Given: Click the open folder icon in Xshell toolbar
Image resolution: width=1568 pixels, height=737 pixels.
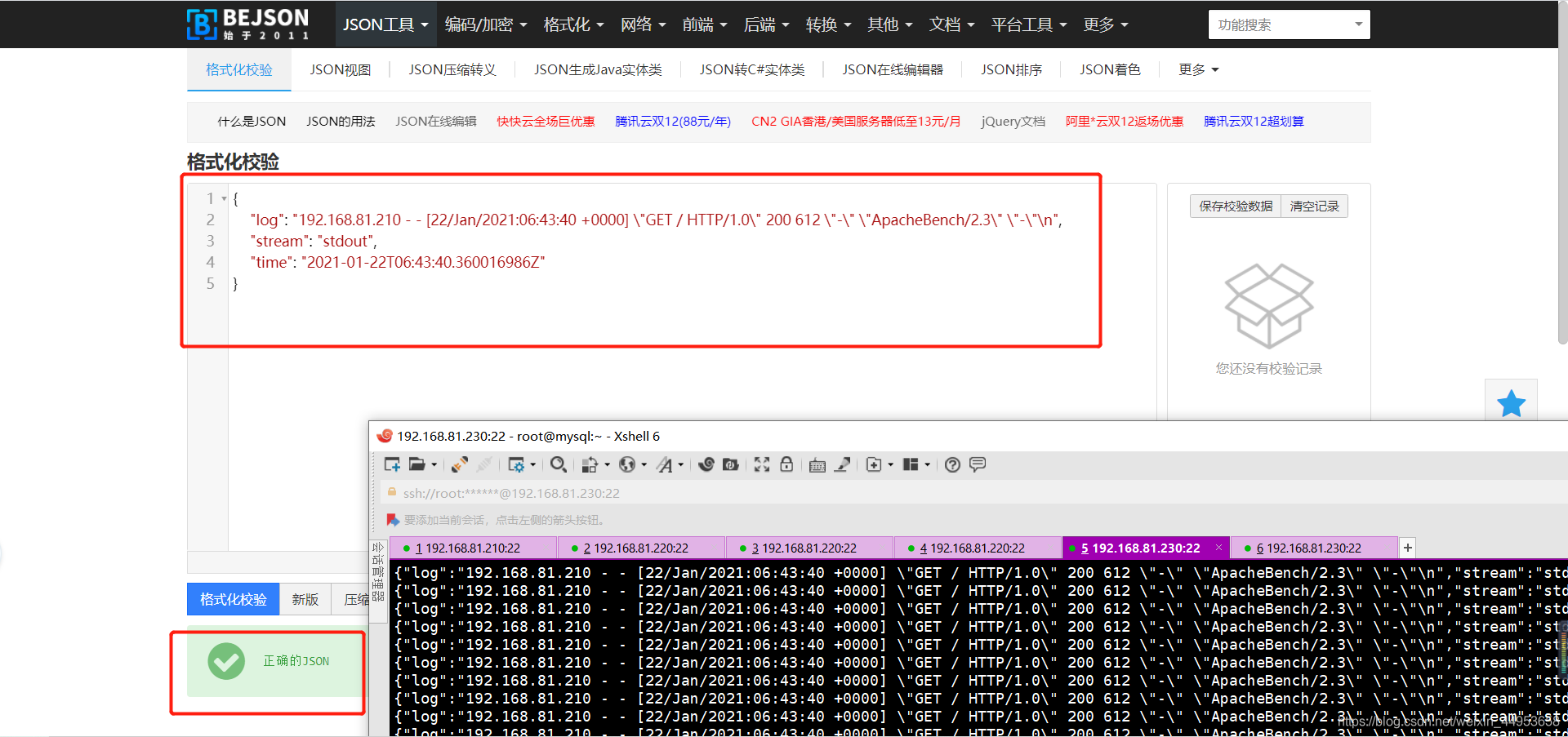Looking at the screenshot, I should (417, 464).
